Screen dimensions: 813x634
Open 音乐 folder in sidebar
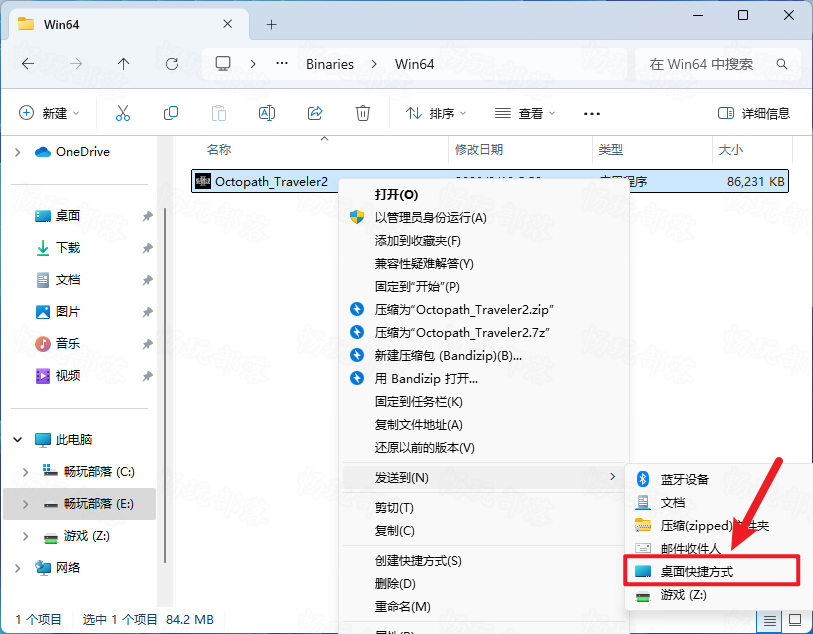(x=67, y=343)
